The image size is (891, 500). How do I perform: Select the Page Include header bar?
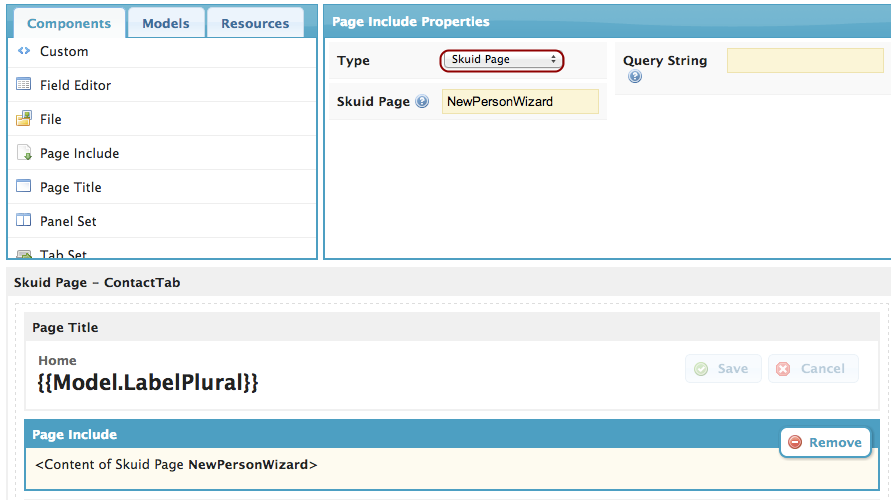(x=400, y=435)
